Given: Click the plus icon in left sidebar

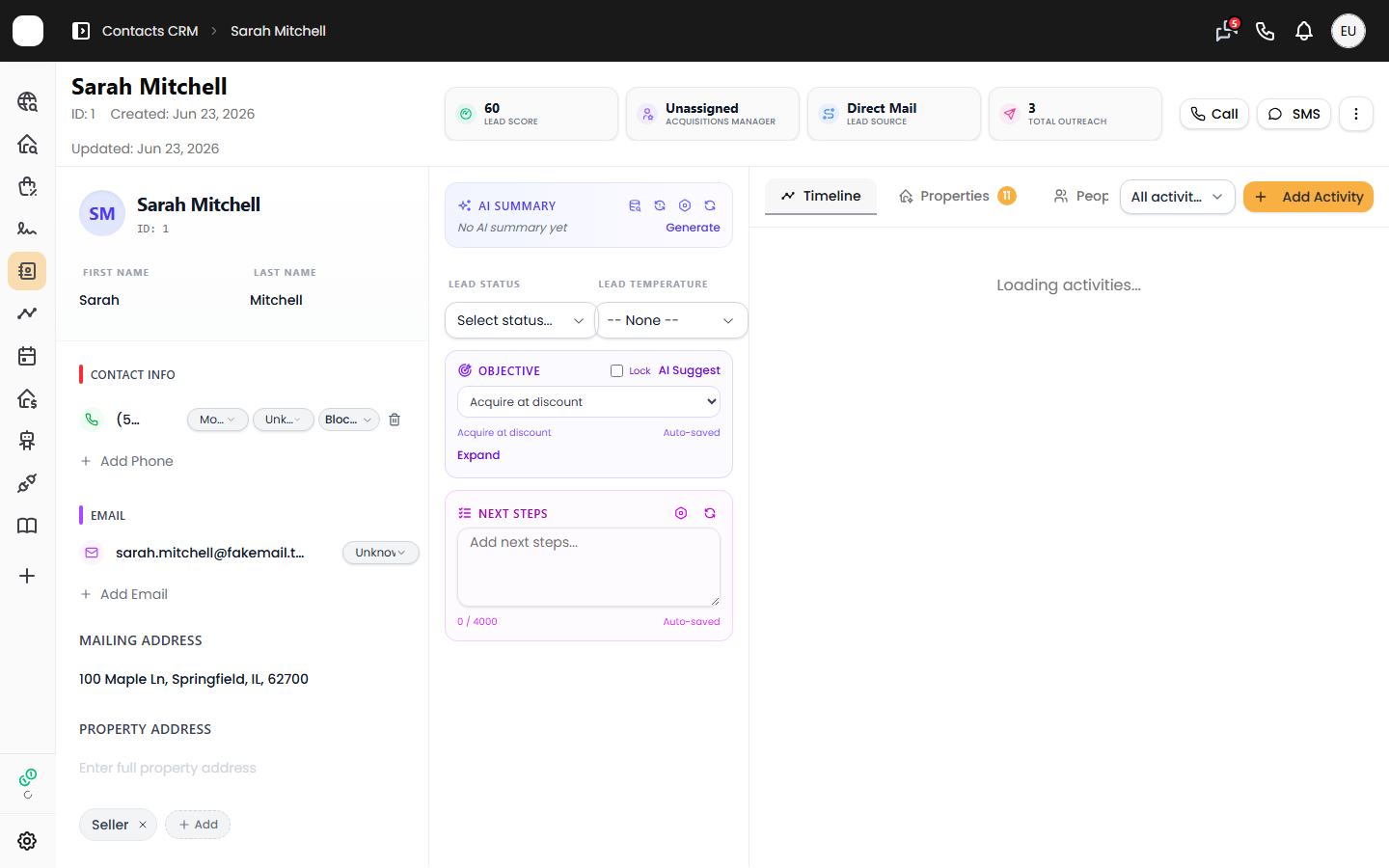Looking at the screenshot, I should [x=27, y=576].
